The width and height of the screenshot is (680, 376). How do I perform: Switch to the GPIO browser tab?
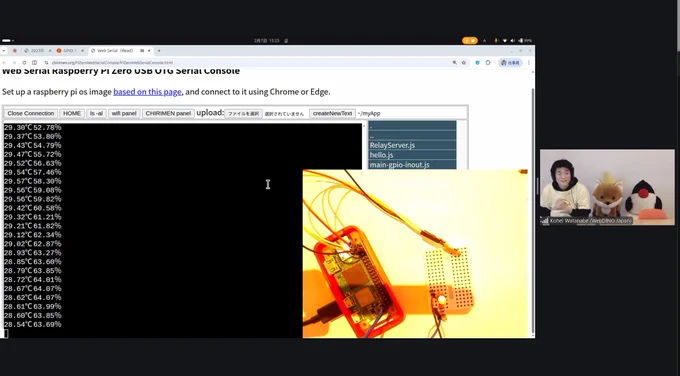69,51
